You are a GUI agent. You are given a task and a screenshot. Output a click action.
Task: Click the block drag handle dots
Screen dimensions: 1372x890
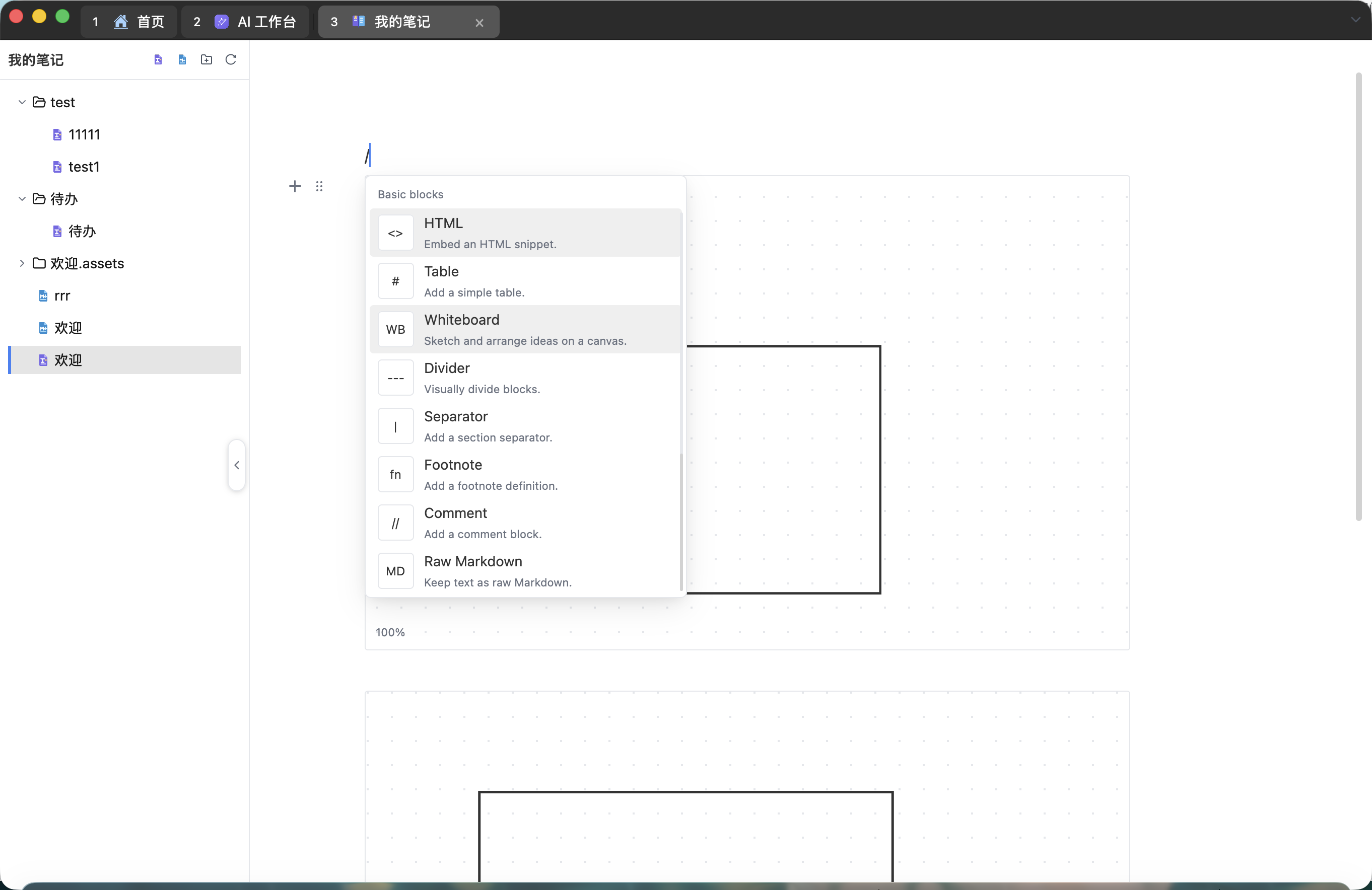319,186
